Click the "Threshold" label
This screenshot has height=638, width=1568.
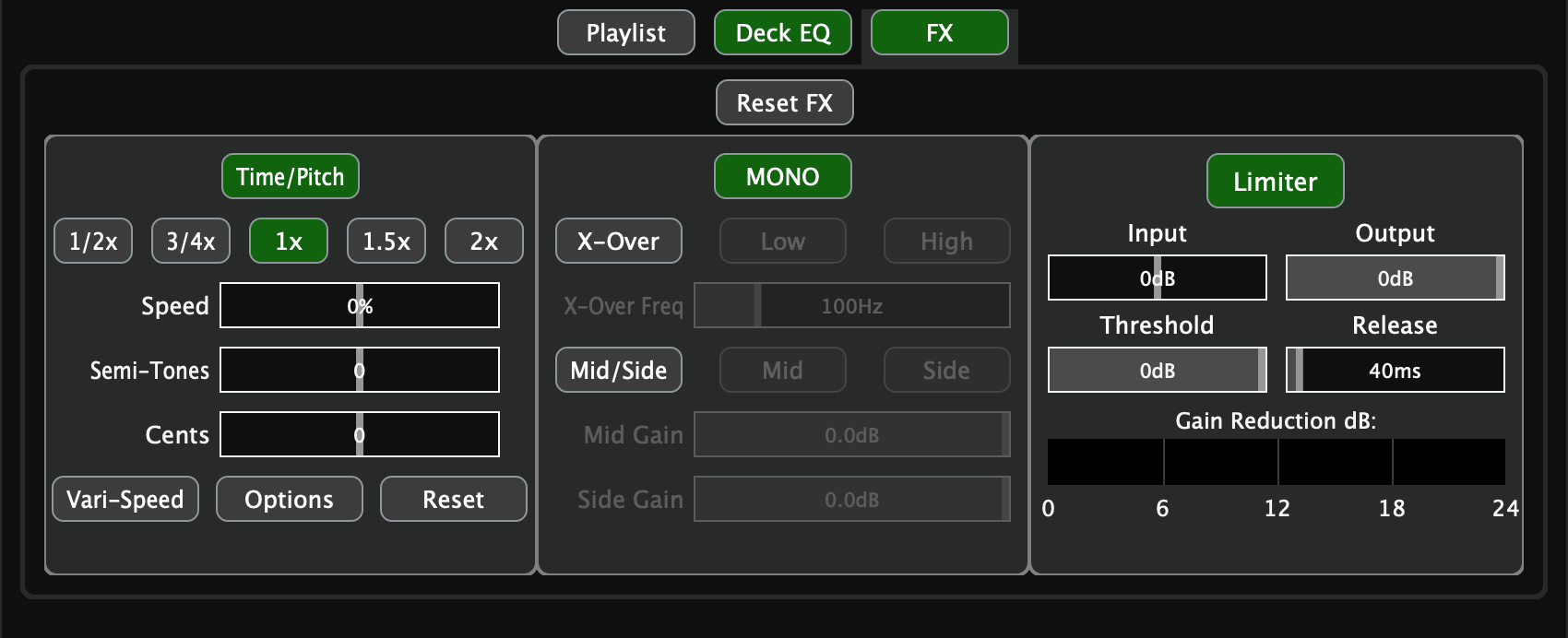pyautogui.click(x=1158, y=325)
